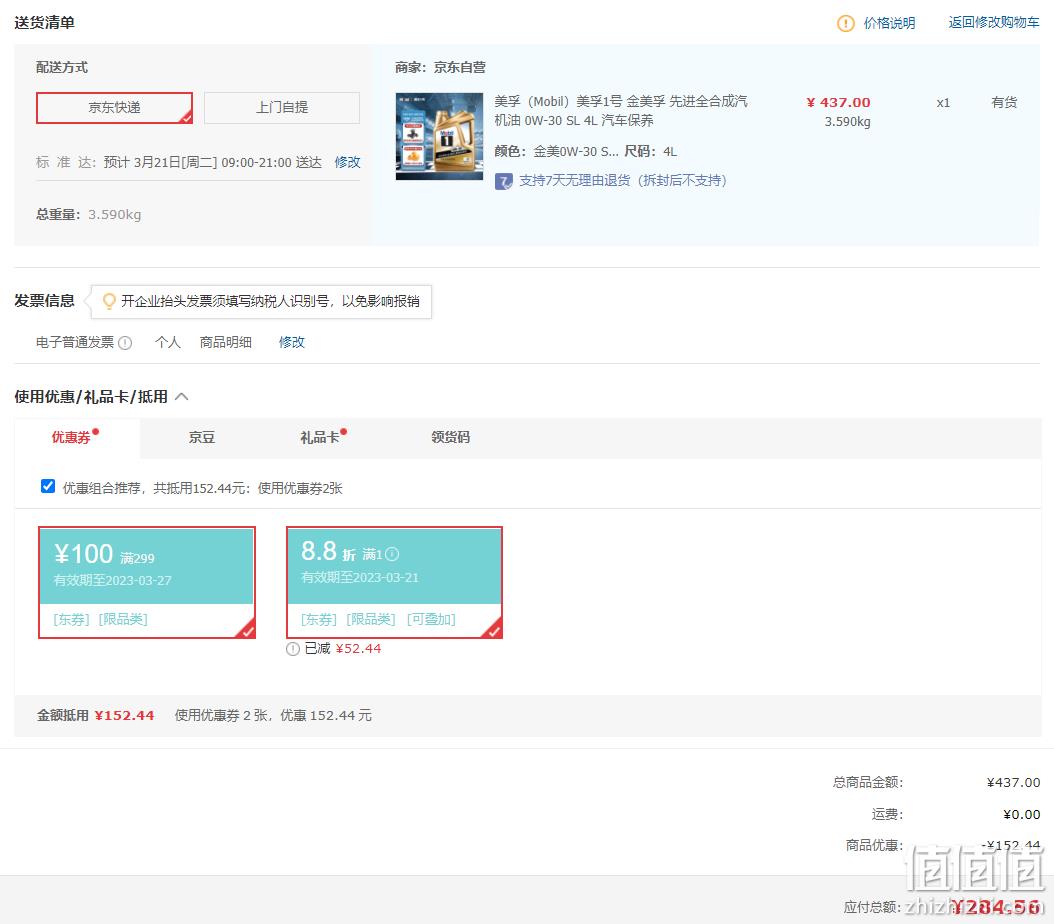
Task: Switch to the 优惠券 tab
Action: pos(71,437)
